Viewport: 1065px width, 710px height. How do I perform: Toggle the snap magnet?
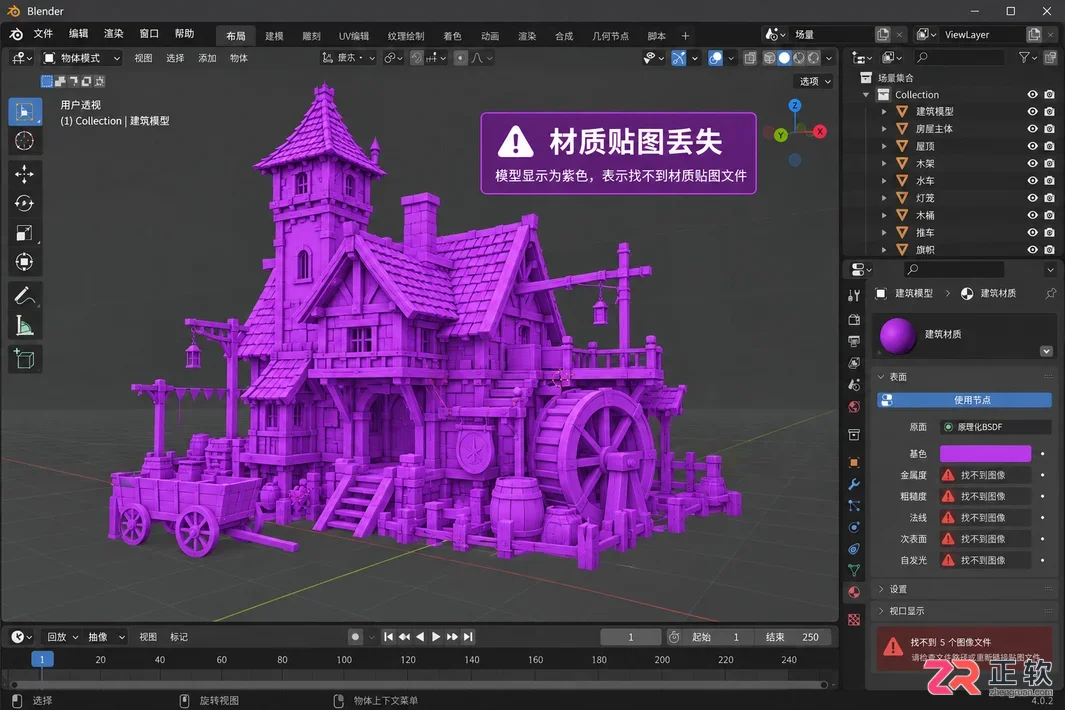[417, 58]
